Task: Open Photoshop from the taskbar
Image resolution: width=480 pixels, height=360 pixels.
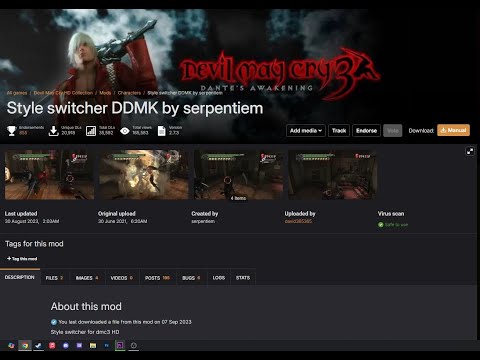Action: click(x=107, y=345)
